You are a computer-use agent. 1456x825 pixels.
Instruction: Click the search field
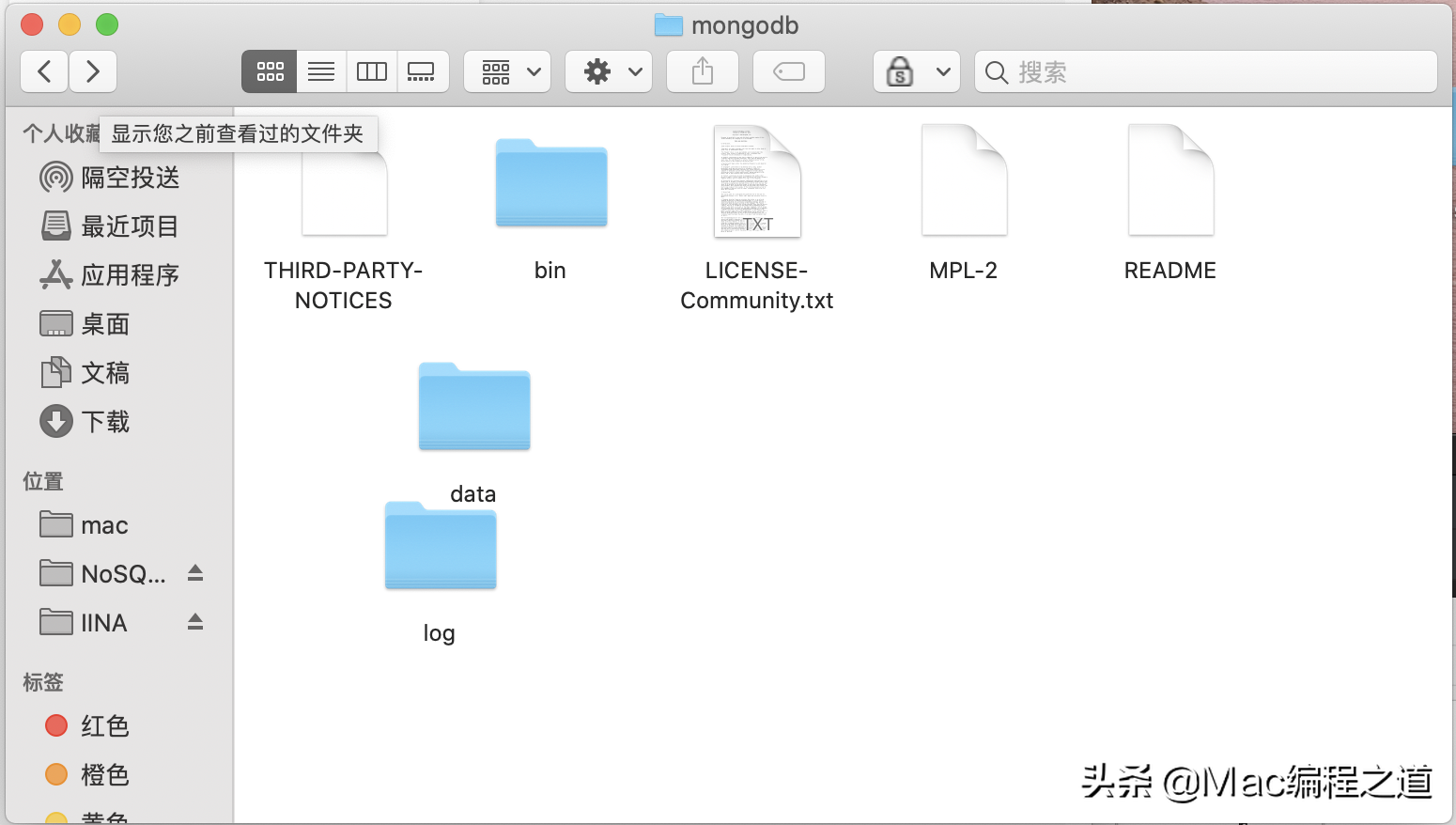(1206, 71)
